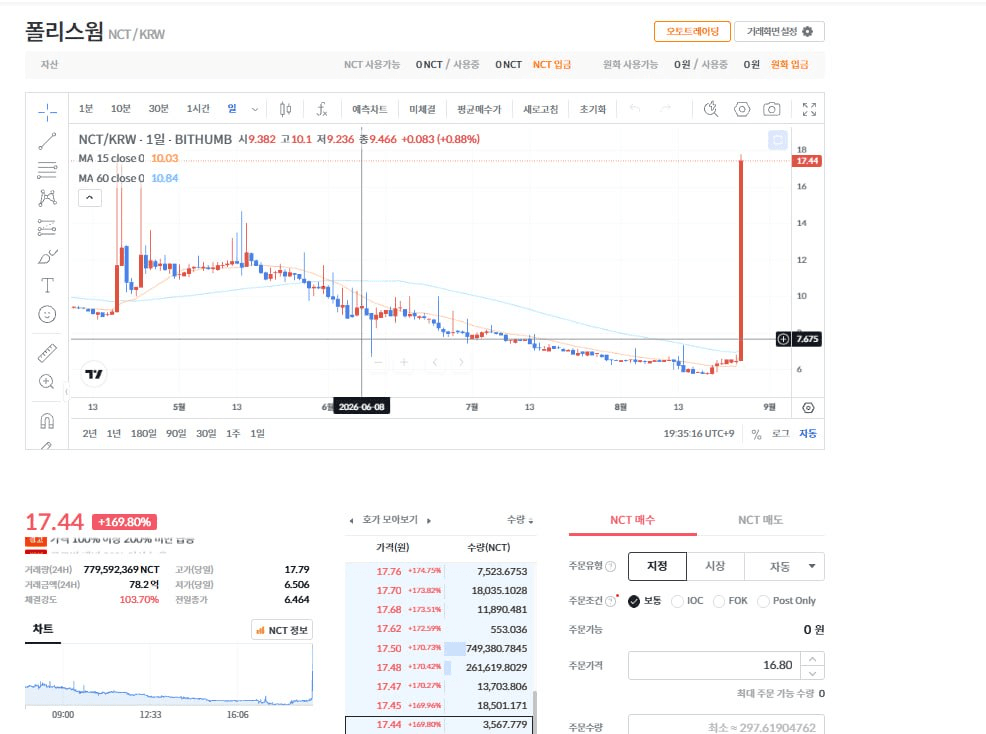
Task: Select the text annotation tool
Action: click(x=47, y=286)
